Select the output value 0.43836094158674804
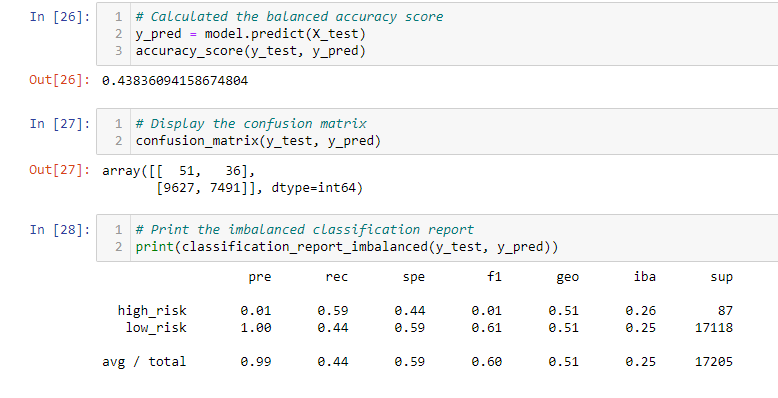The image size is (778, 398). (x=175, y=81)
